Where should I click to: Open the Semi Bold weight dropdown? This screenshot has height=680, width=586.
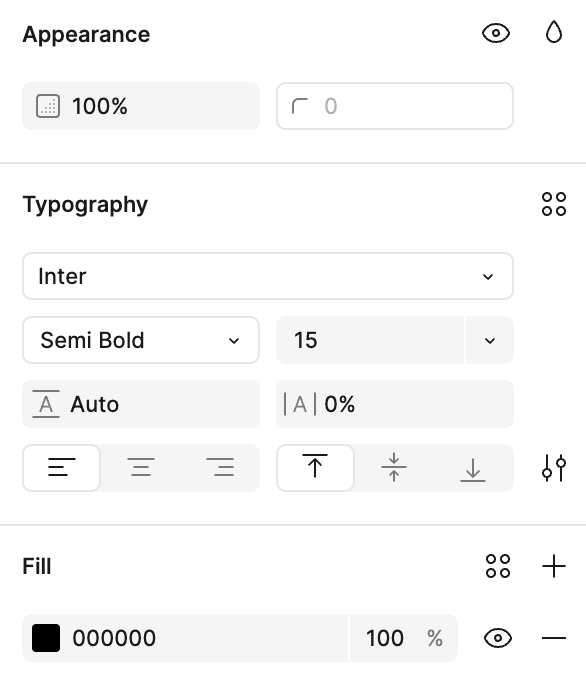tap(141, 340)
